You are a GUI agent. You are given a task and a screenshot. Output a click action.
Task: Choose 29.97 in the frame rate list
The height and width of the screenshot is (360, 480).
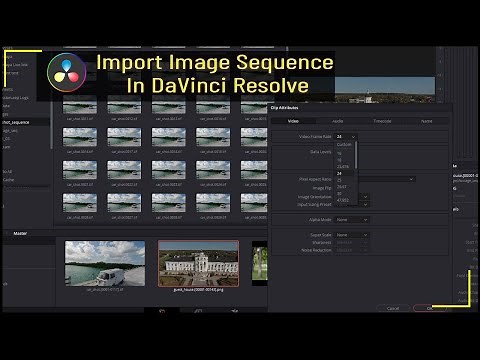pyautogui.click(x=344, y=187)
